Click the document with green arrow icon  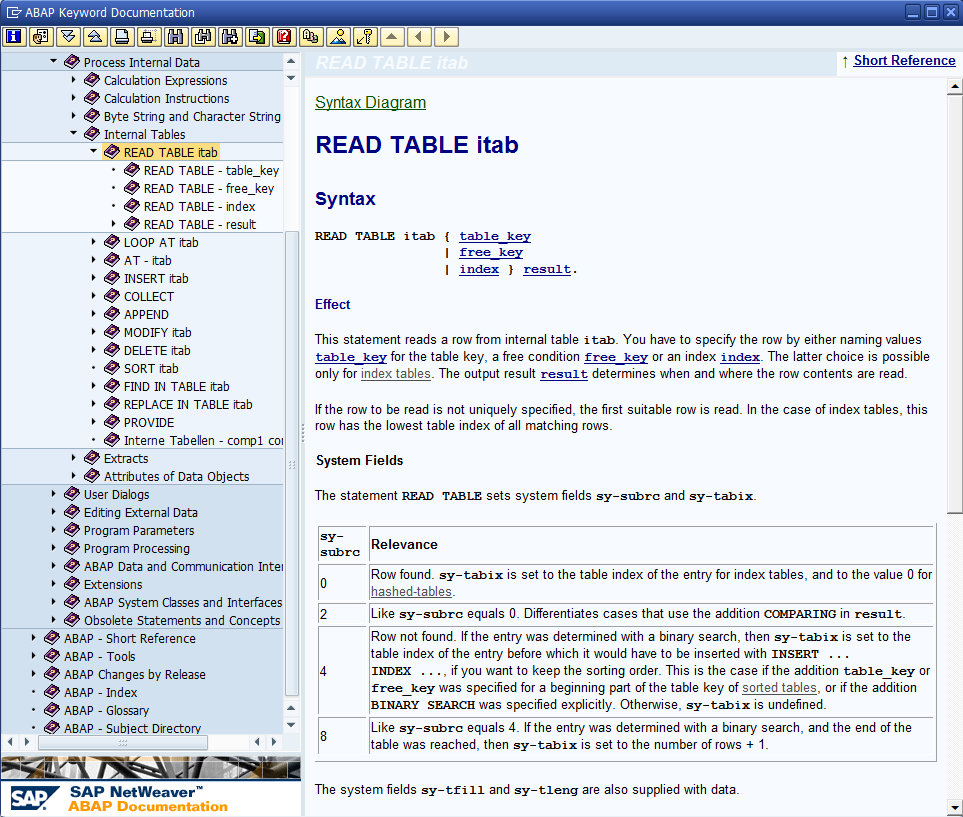257,37
